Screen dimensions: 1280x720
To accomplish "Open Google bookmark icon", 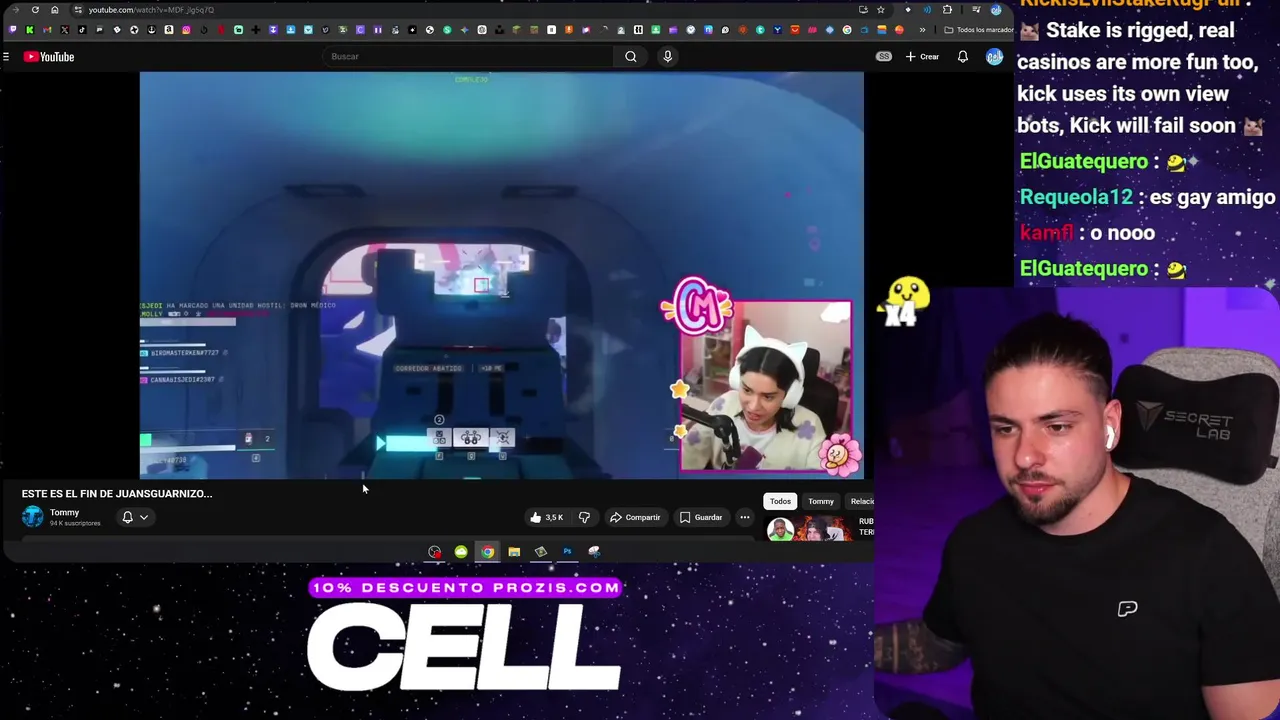I will [847, 30].
